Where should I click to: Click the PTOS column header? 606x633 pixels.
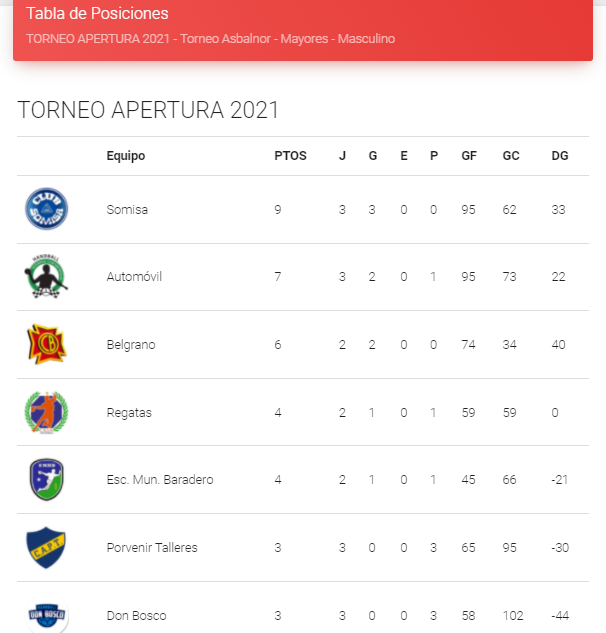pos(290,156)
